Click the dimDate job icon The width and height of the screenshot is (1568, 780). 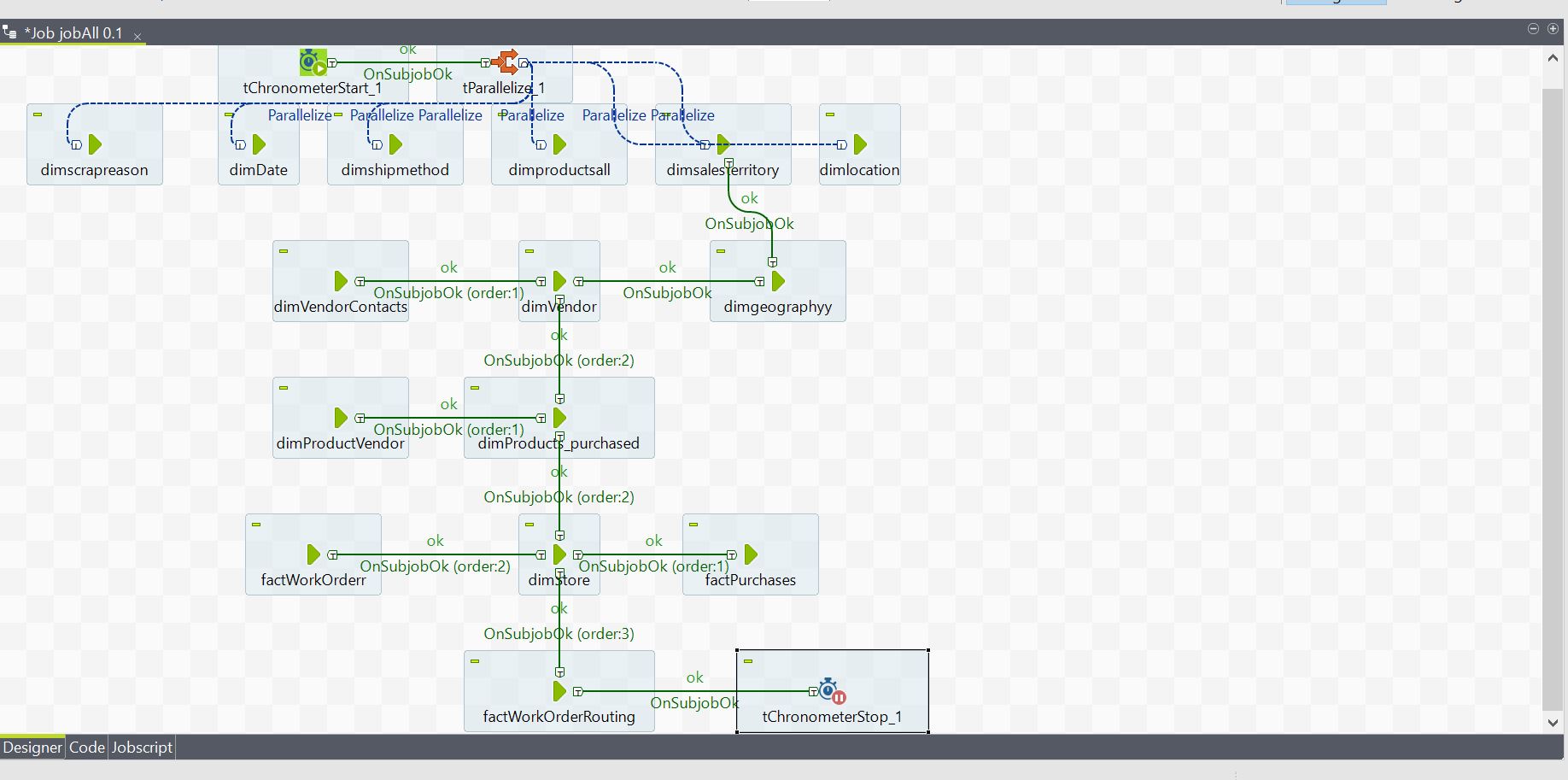tap(259, 144)
